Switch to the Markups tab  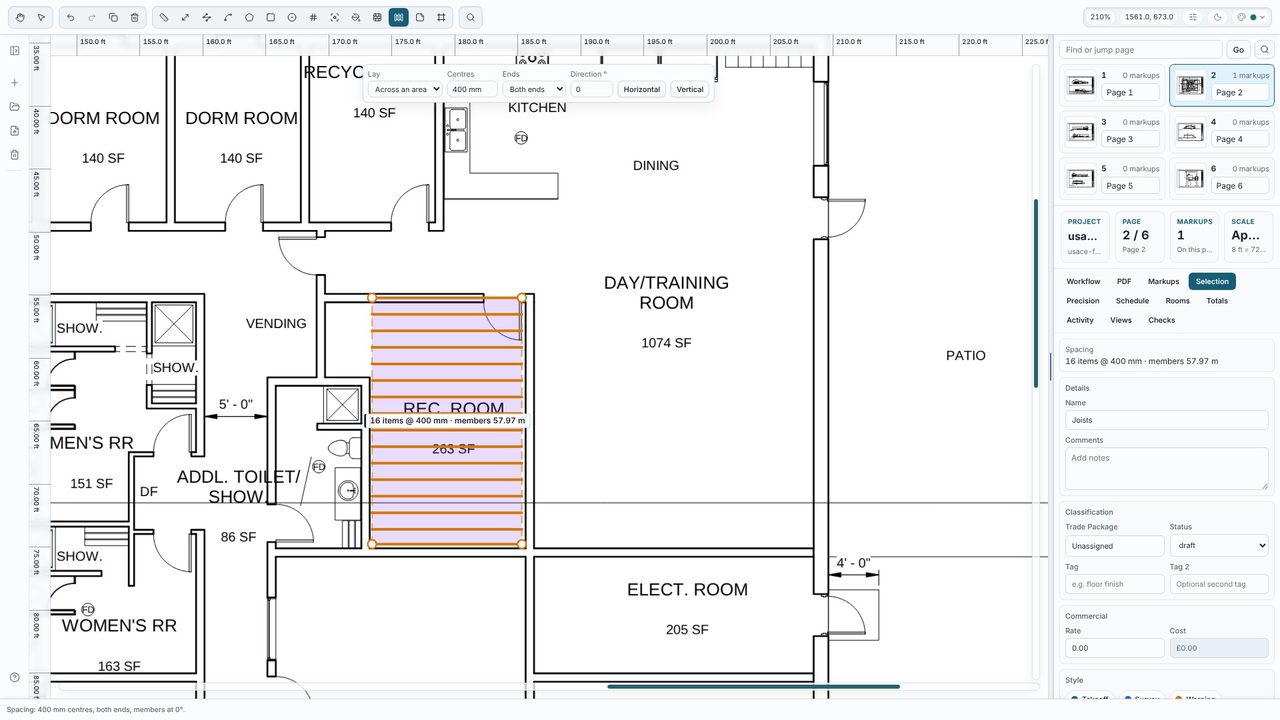(1163, 282)
